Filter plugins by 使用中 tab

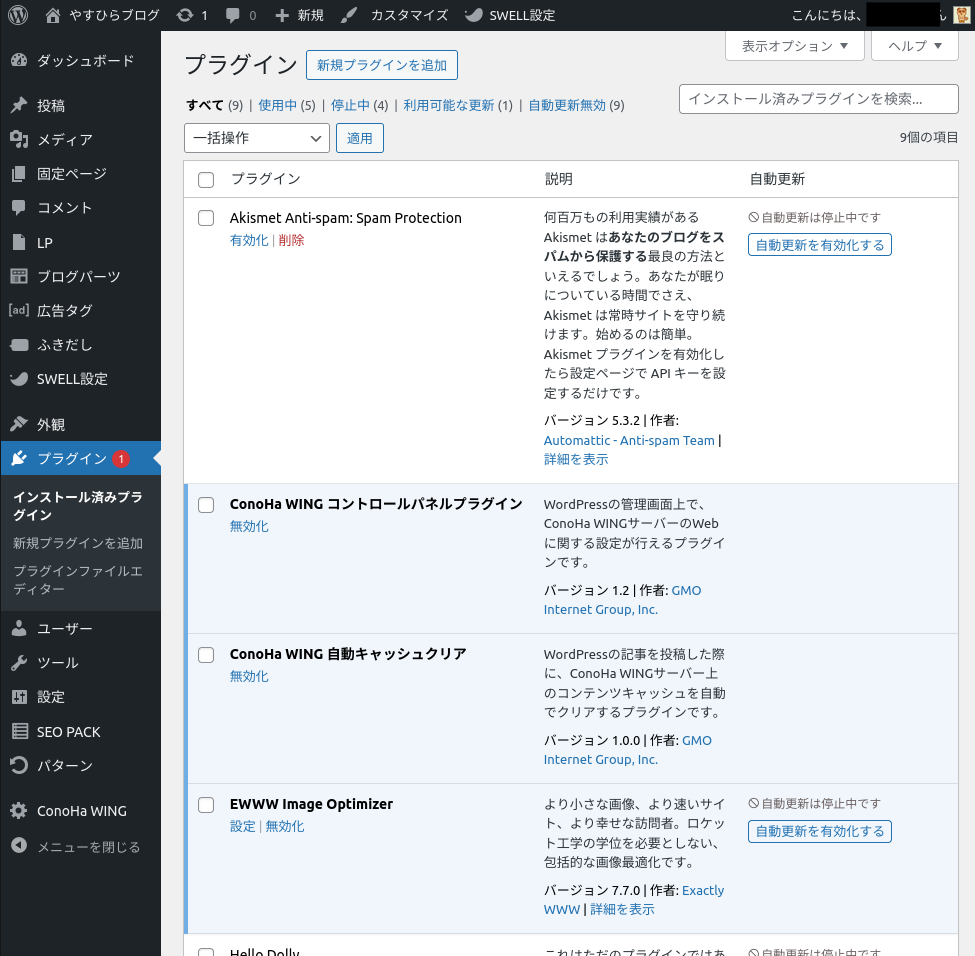coord(277,105)
